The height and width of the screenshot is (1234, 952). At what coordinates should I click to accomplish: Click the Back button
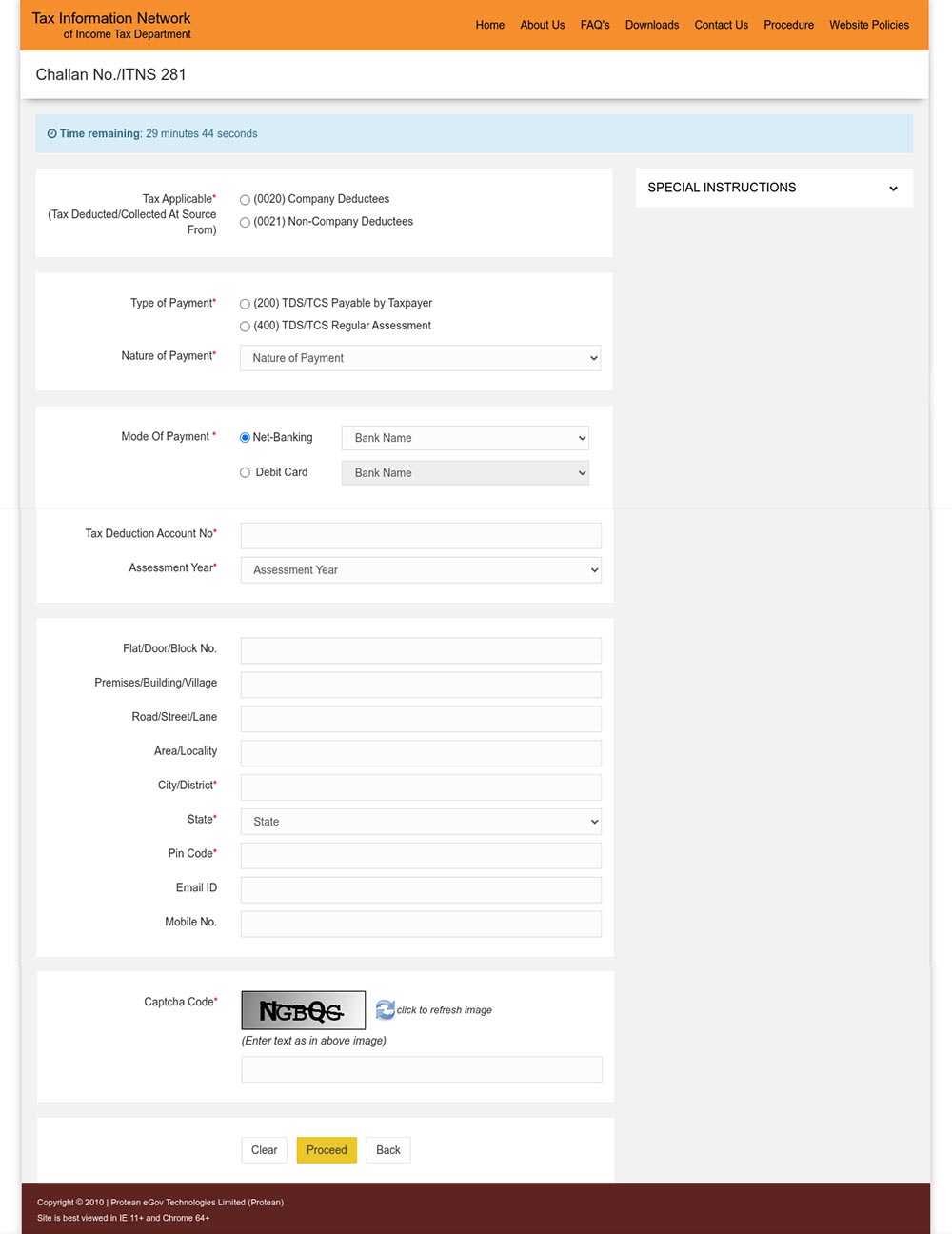[x=388, y=1150]
